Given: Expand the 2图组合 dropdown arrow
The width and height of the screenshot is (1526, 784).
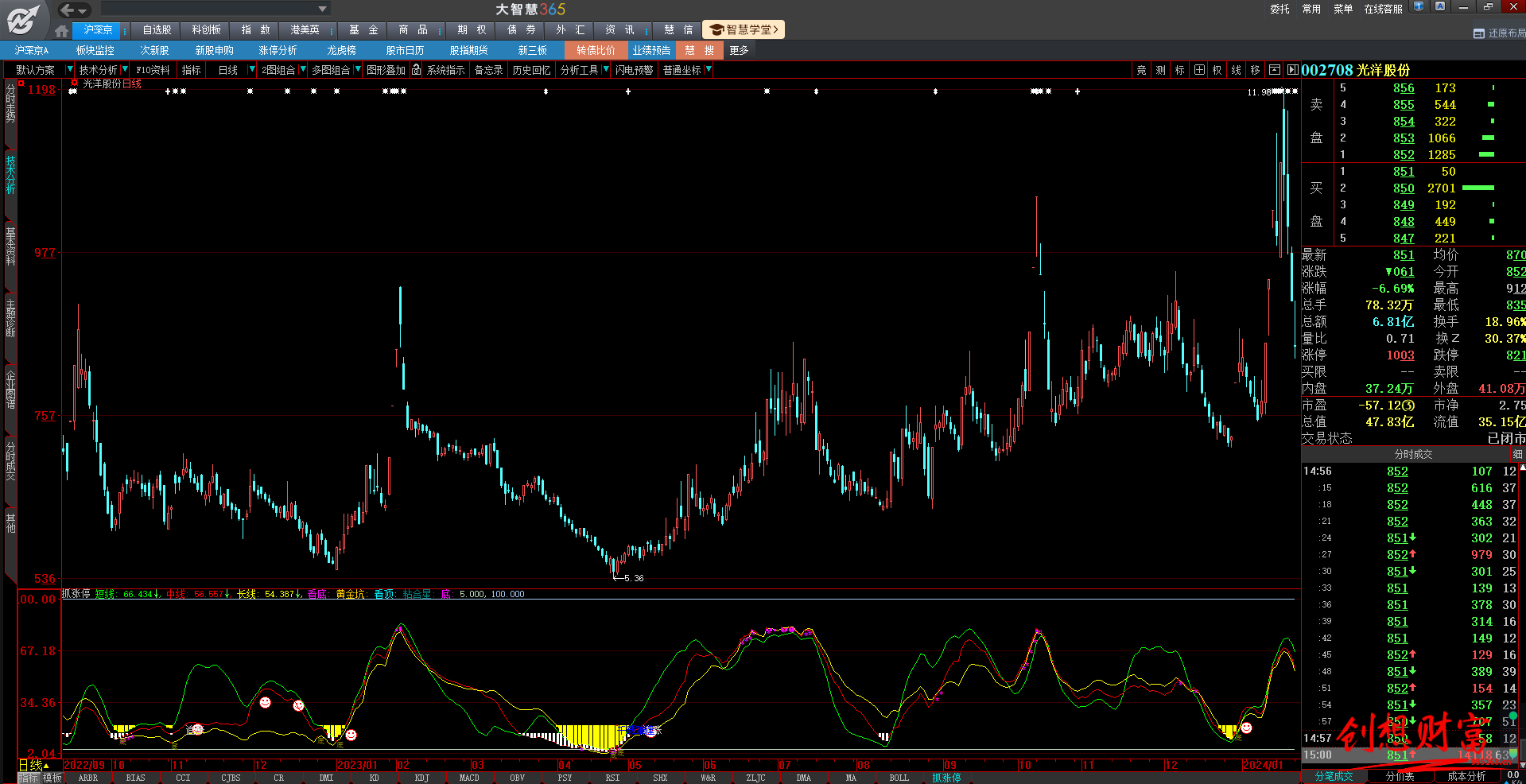Looking at the screenshot, I should pyautogui.click(x=303, y=70).
